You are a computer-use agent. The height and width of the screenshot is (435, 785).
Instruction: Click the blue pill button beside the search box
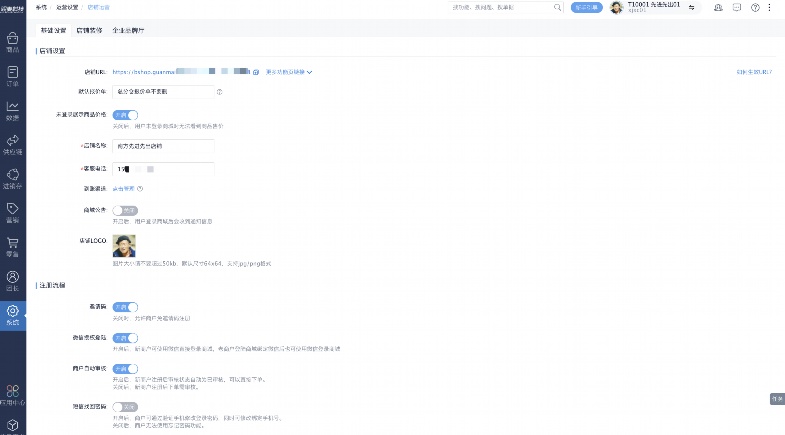586,8
